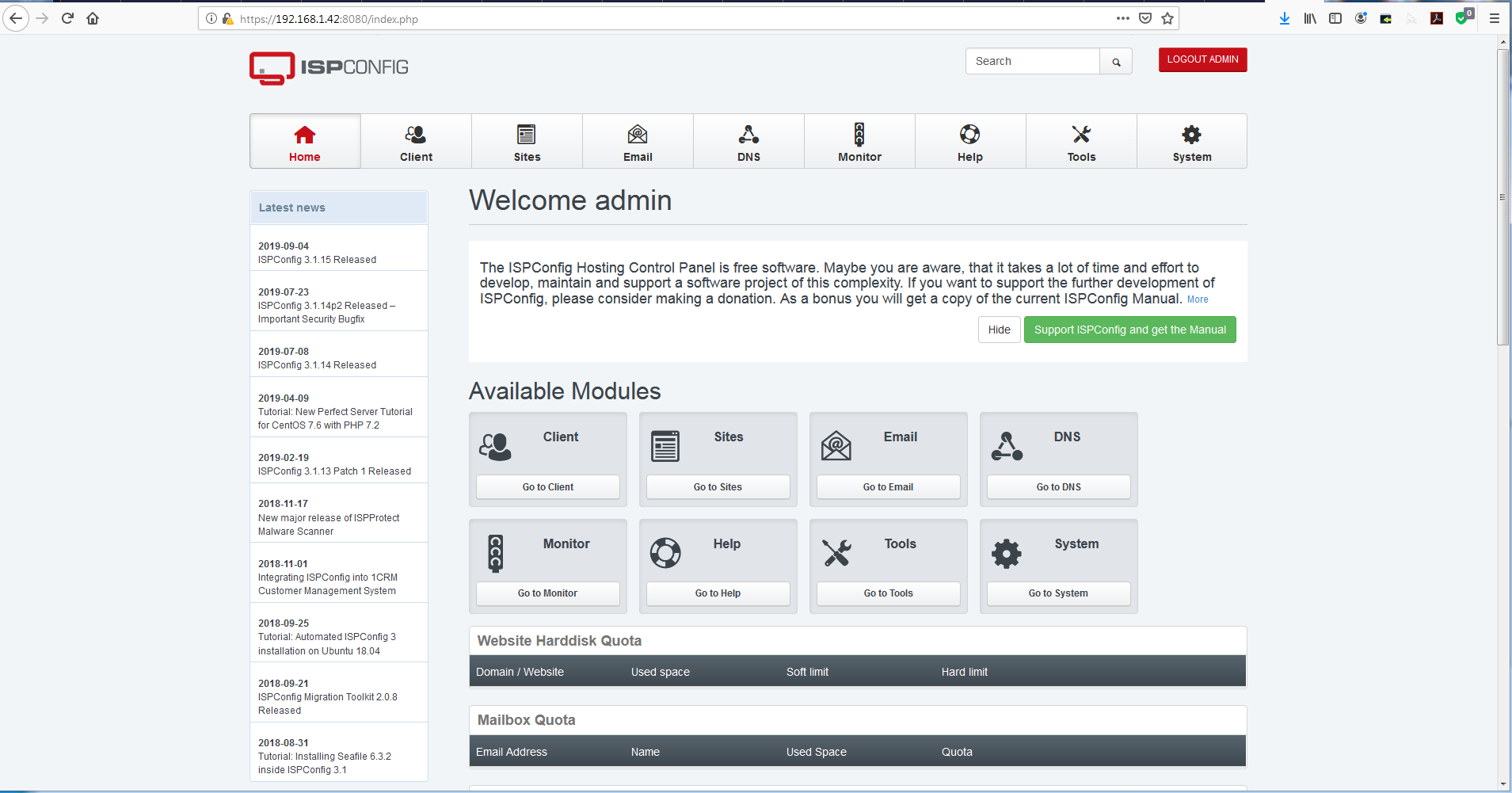The width and height of the screenshot is (1512, 793).
Task: Focus the Search input field
Action: tap(1033, 61)
